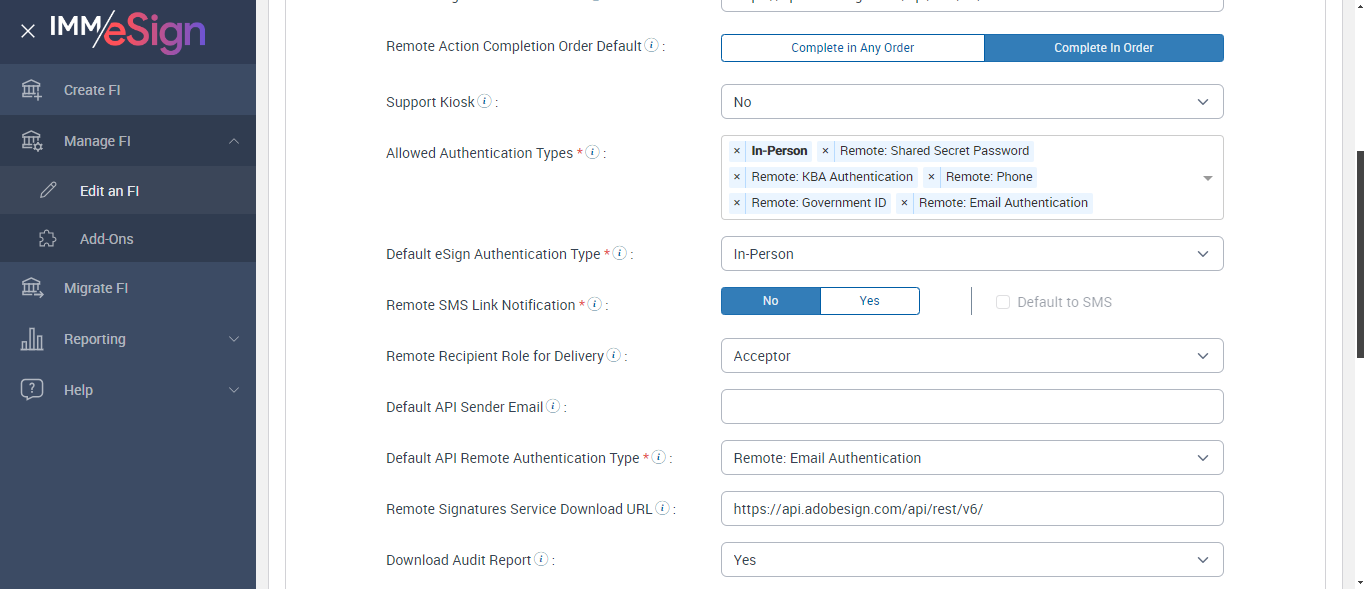Set Remote SMS Link Notification to Yes
1366x589 pixels.
(x=869, y=301)
